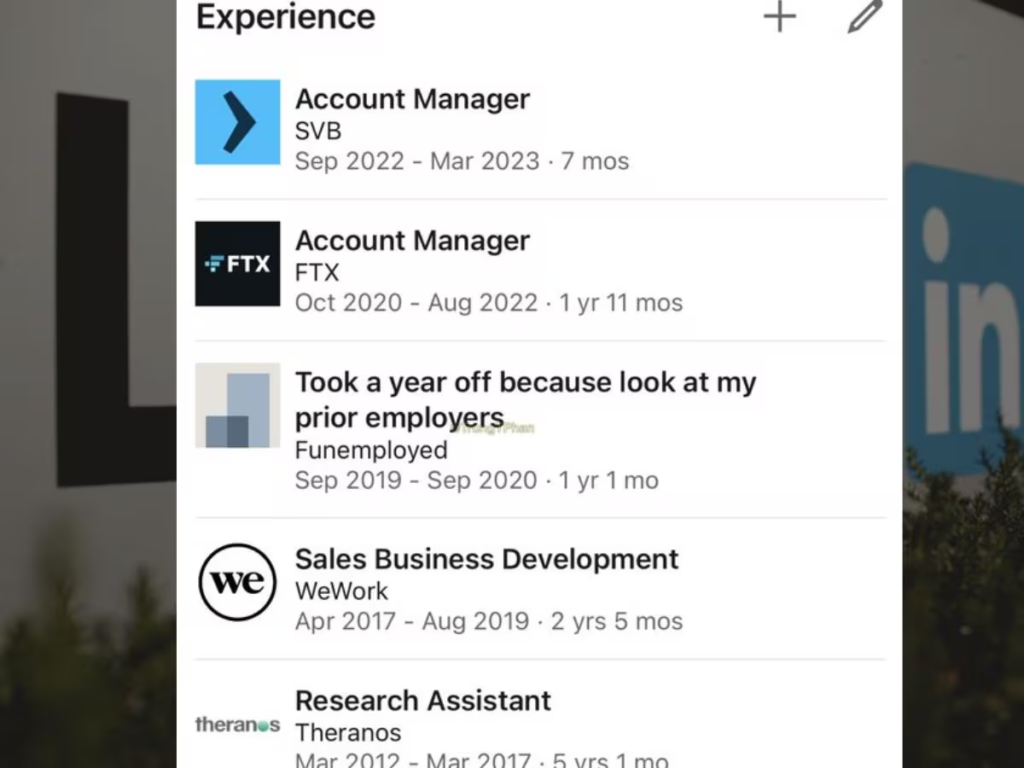The image size is (1024, 768).
Task: Click the Experience section heading
Action: coord(286,17)
